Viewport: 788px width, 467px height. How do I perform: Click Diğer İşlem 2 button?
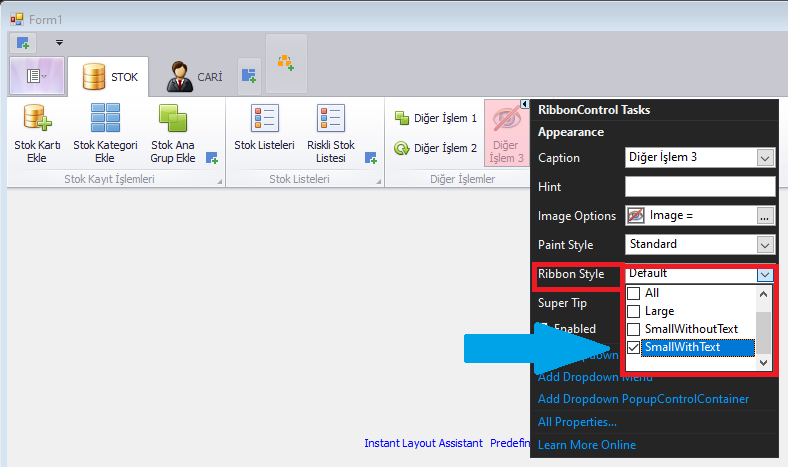coord(435,148)
